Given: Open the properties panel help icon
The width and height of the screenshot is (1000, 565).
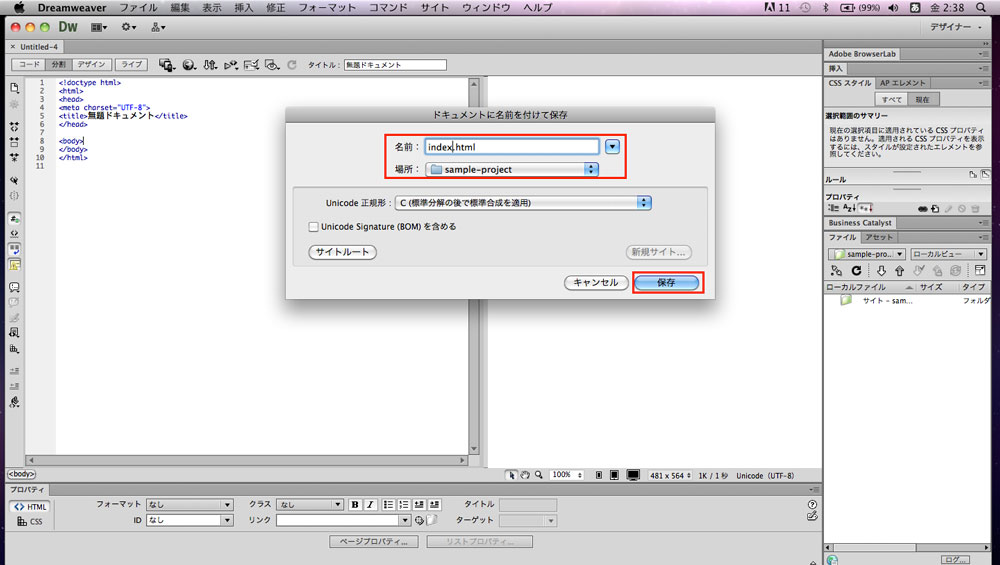Looking at the screenshot, I should (812, 504).
